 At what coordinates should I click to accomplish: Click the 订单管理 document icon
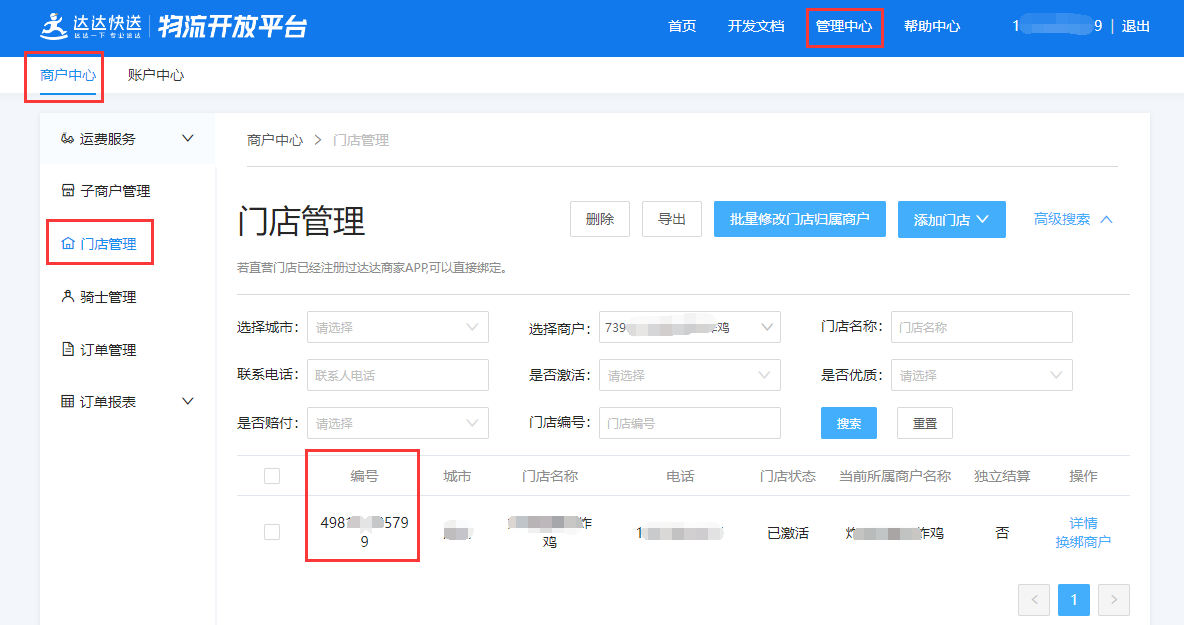pos(68,349)
